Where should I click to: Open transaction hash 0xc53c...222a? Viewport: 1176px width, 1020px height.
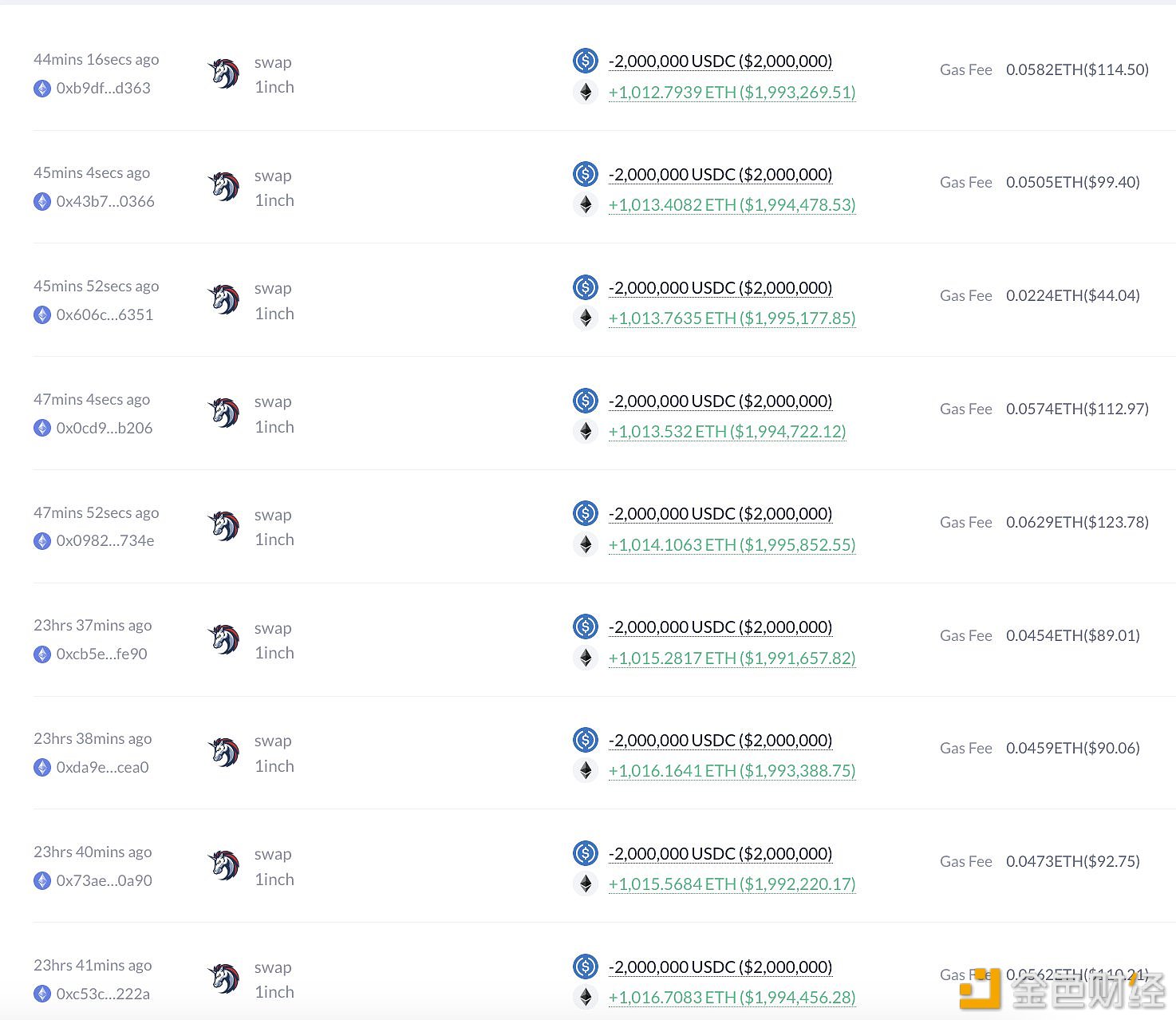click(x=103, y=994)
